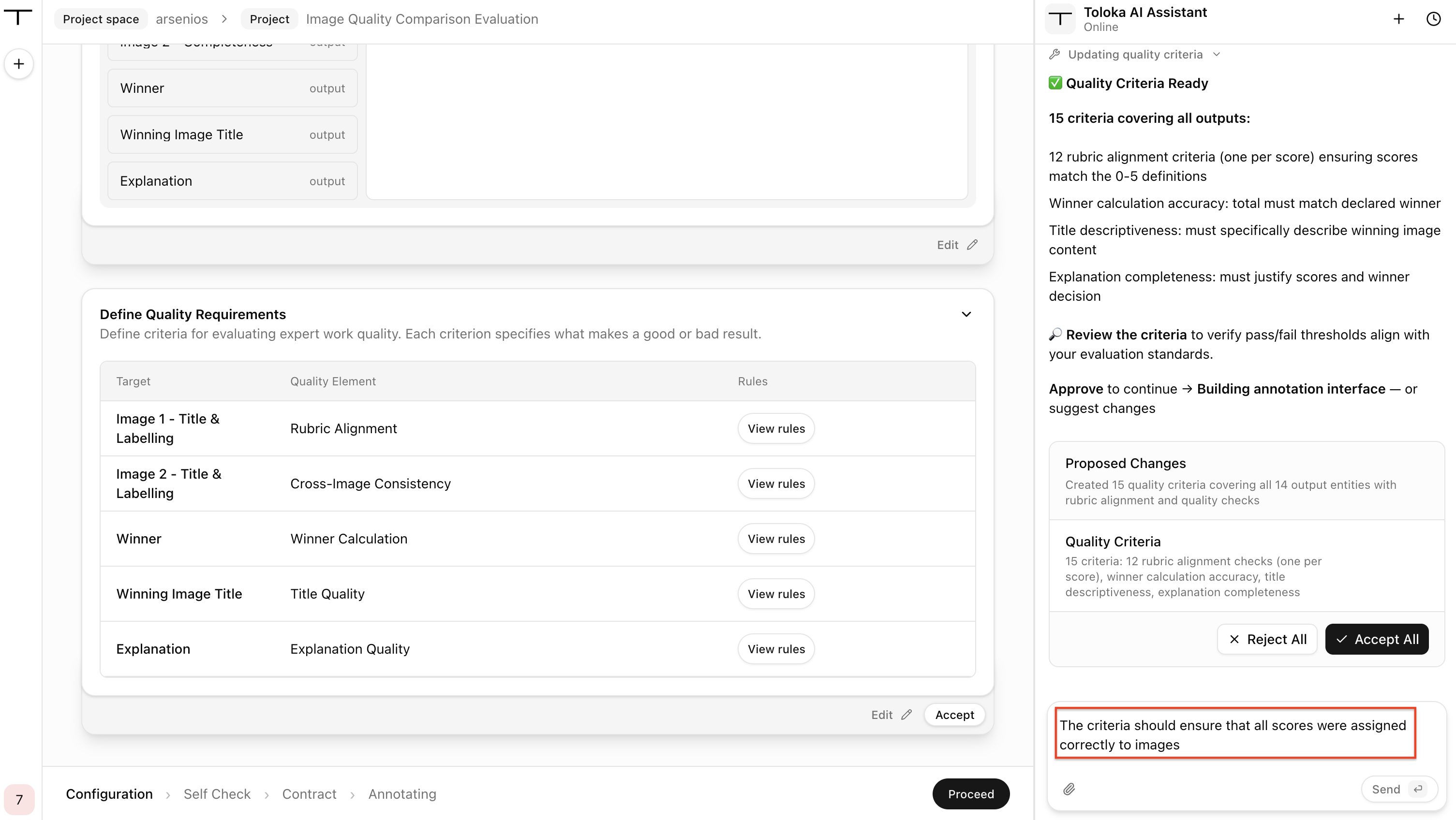This screenshot has height=820, width=1456.
Task: View rules for Winner Calculation
Action: click(776, 539)
